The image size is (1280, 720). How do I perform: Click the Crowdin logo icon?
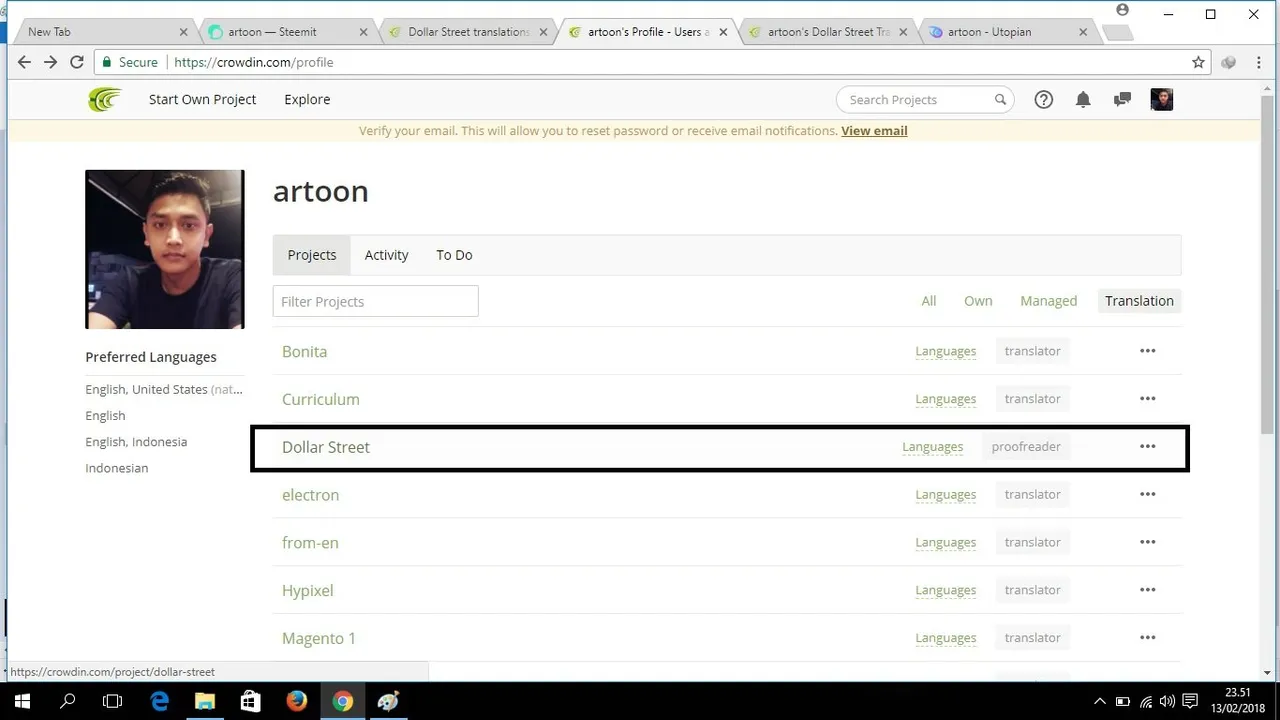pos(104,99)
